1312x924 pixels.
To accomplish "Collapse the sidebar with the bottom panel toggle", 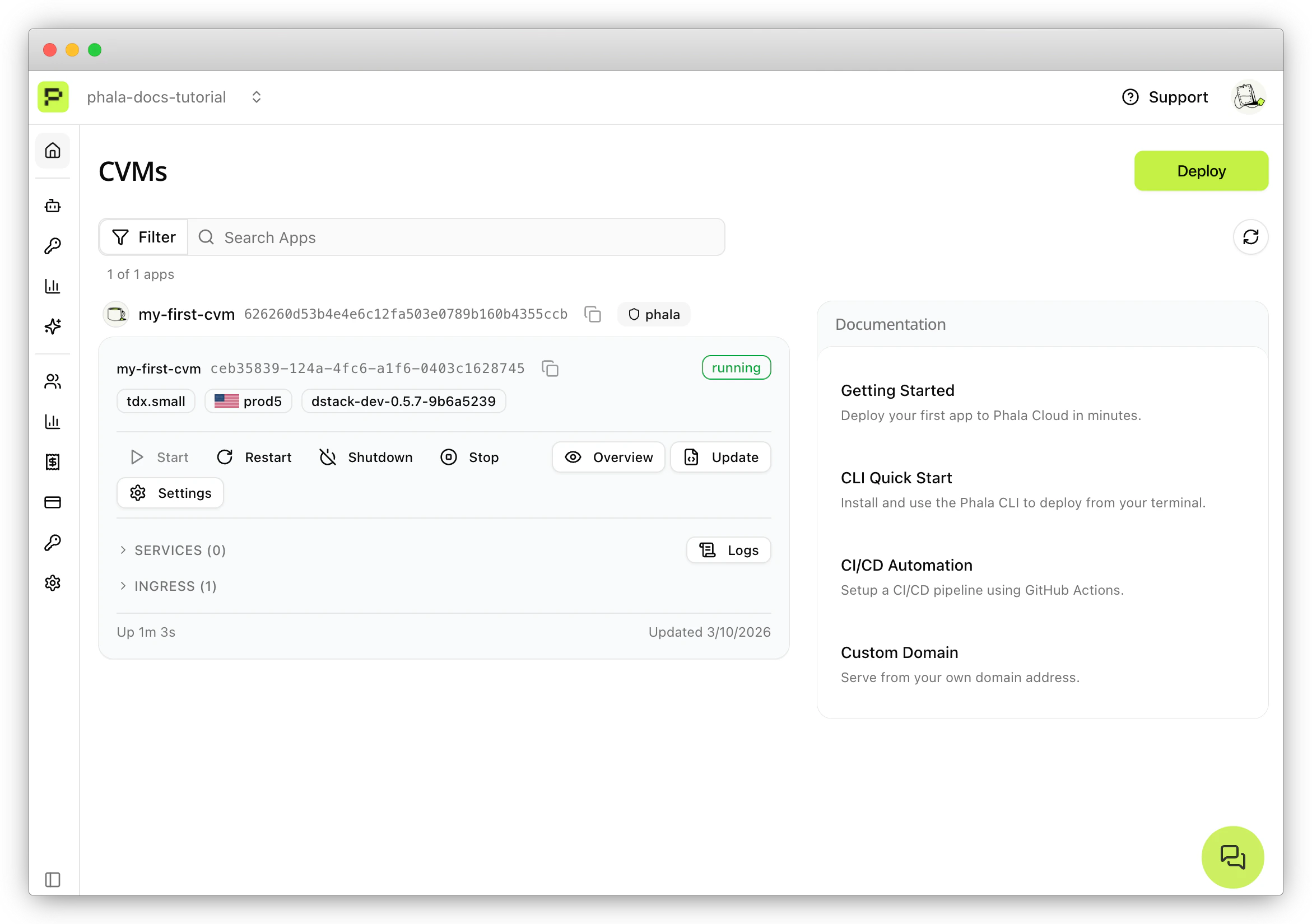I will click(53, 879).
